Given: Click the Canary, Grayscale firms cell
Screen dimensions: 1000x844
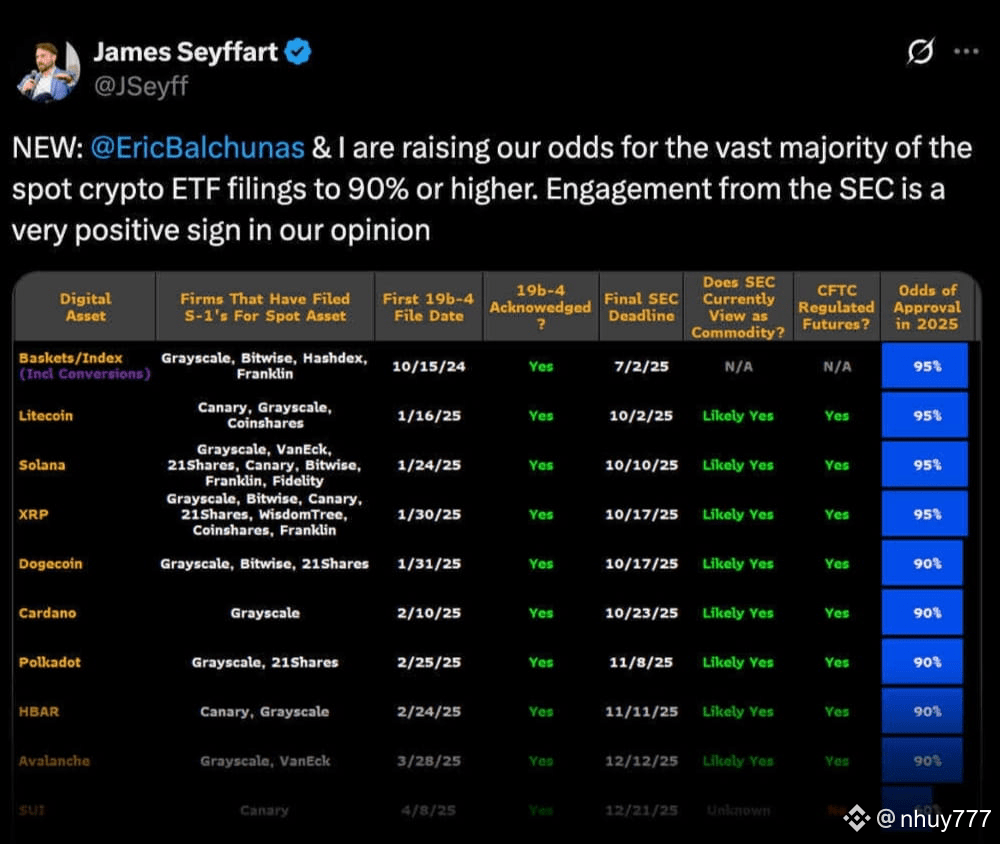Looking at the screenshot, I should click(x=265, y=711).
